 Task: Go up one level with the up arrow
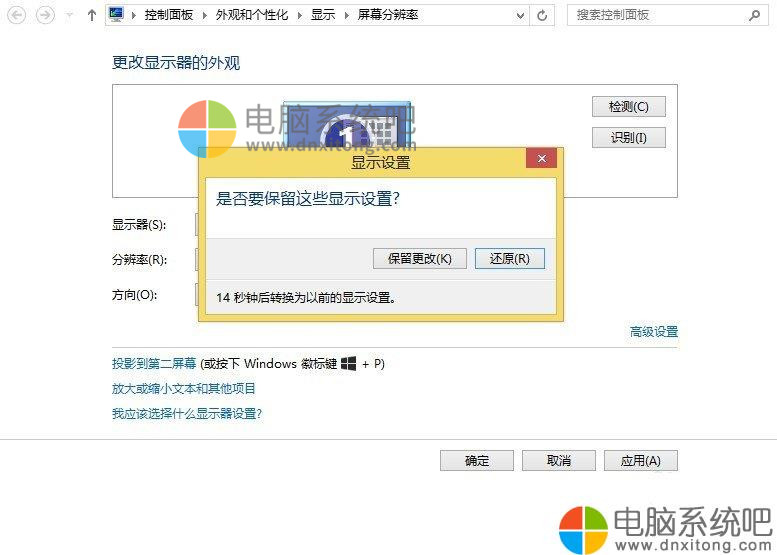pyautogui.click(x=92, y=15)
